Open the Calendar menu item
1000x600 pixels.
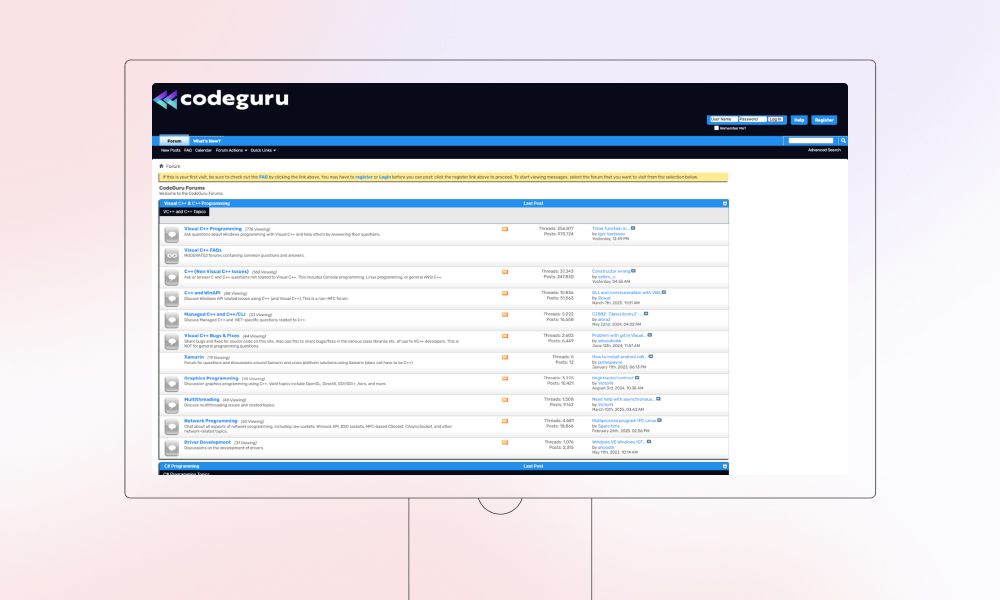203,150
